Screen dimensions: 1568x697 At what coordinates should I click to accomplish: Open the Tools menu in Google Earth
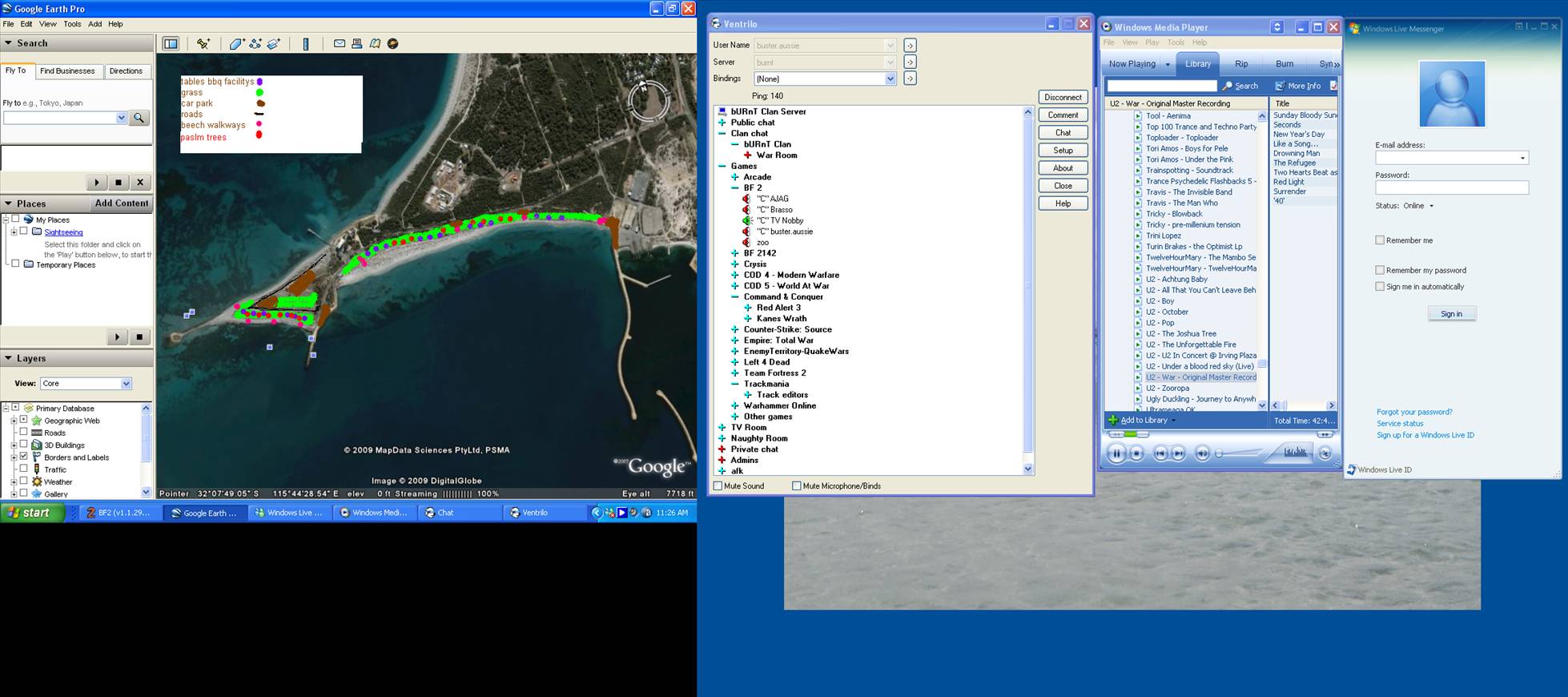(x=72, y=24)
